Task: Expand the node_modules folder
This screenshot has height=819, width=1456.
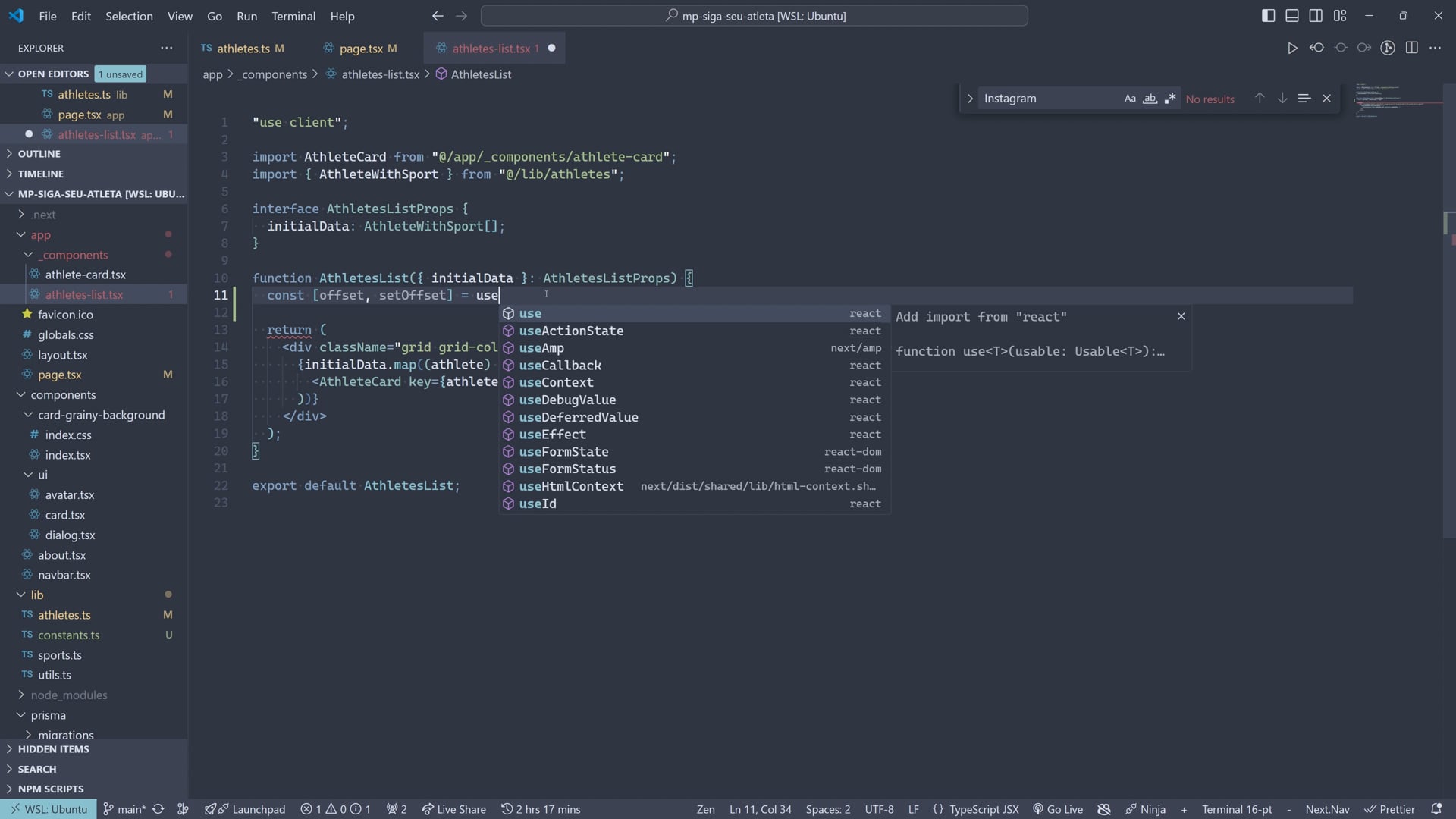Action: (x=68, y=695)
